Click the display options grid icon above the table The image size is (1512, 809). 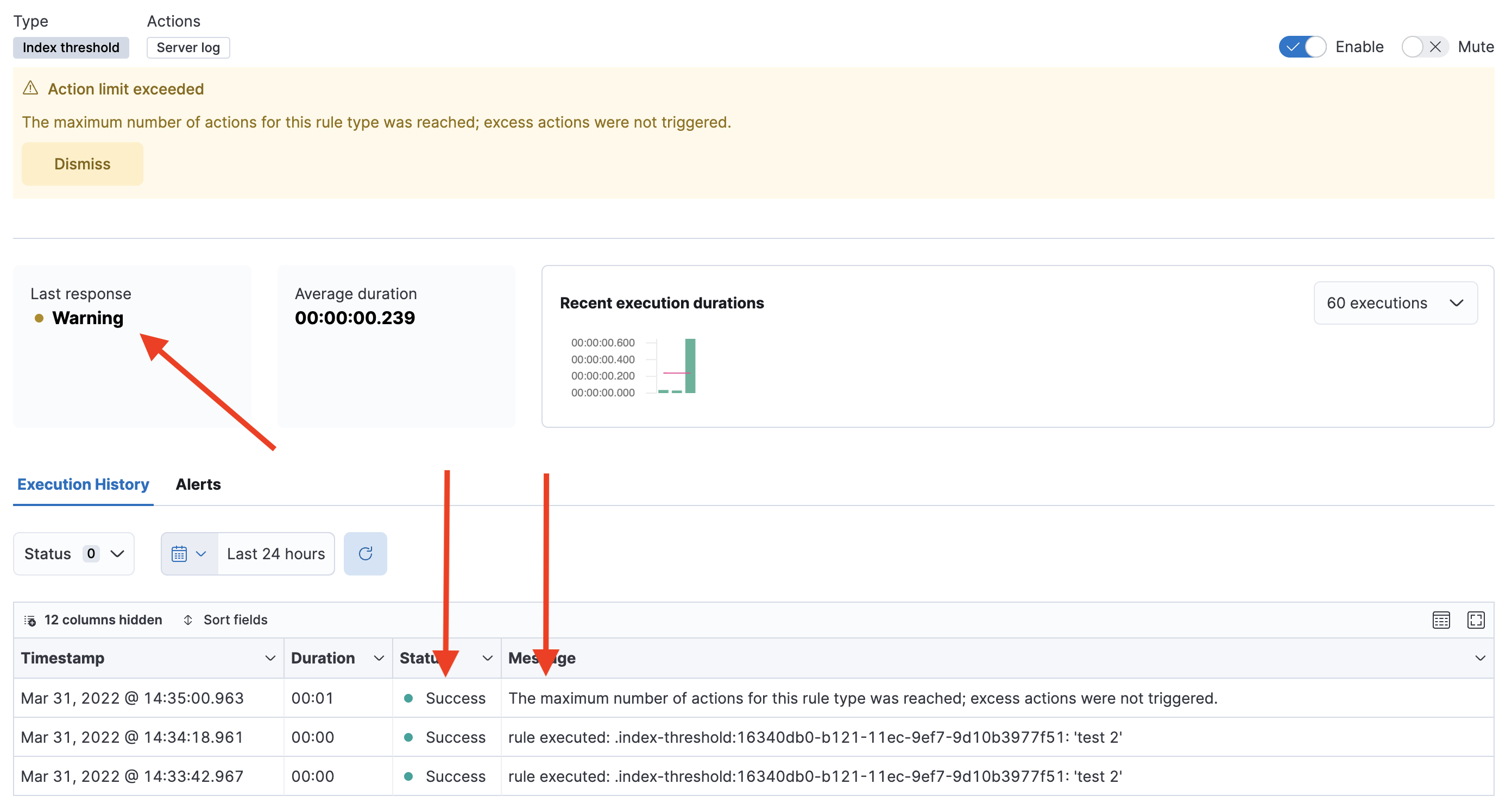coord(1441,620)
